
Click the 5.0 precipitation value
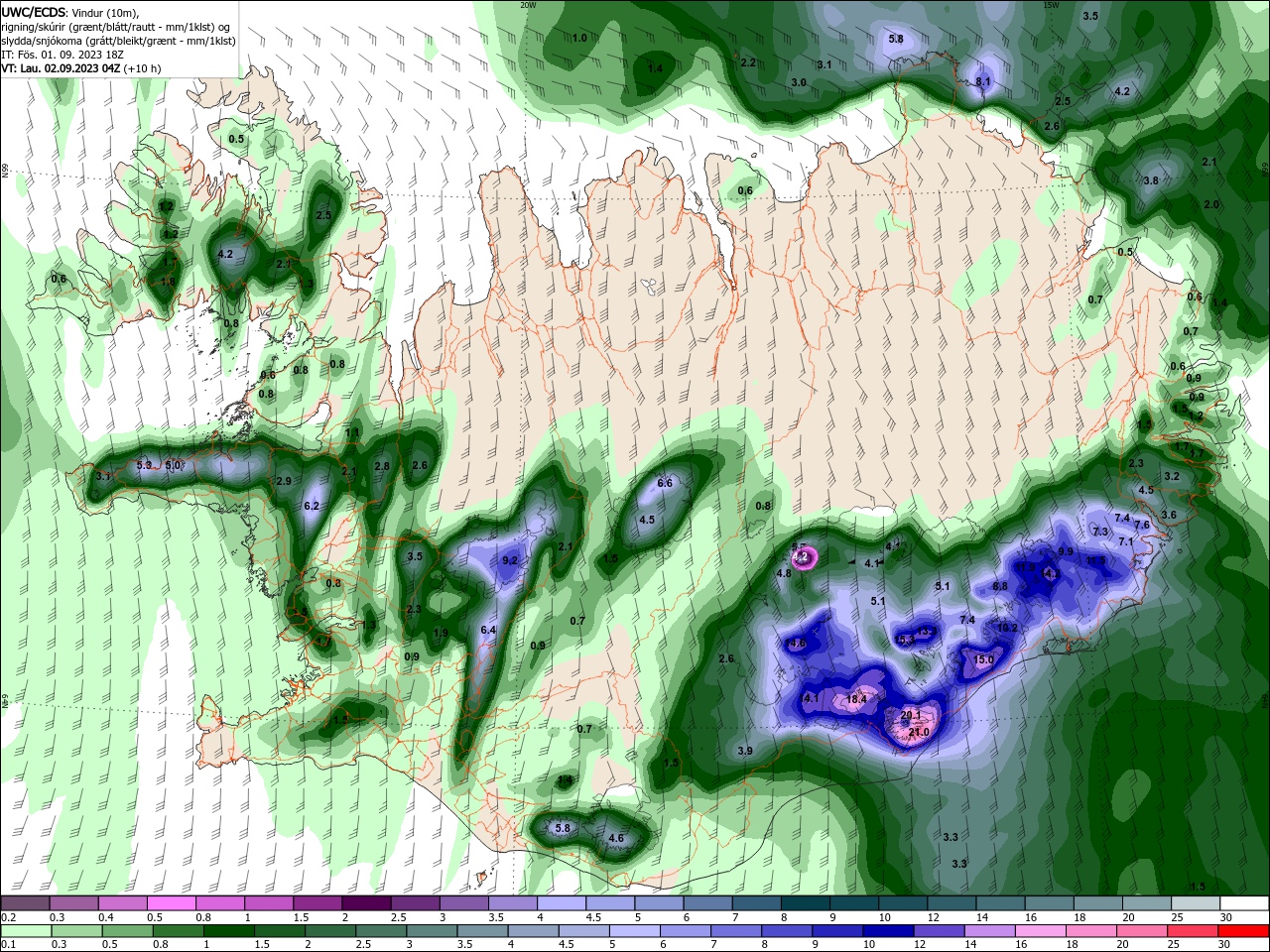pyautogui.click(x=173, y=464)
